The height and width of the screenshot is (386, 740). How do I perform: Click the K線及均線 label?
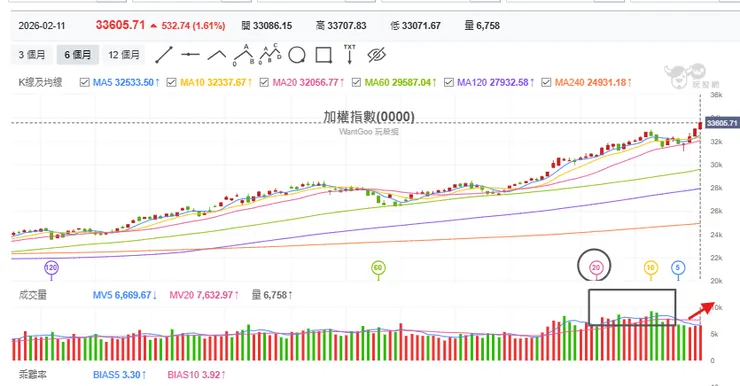click(41, 83)
